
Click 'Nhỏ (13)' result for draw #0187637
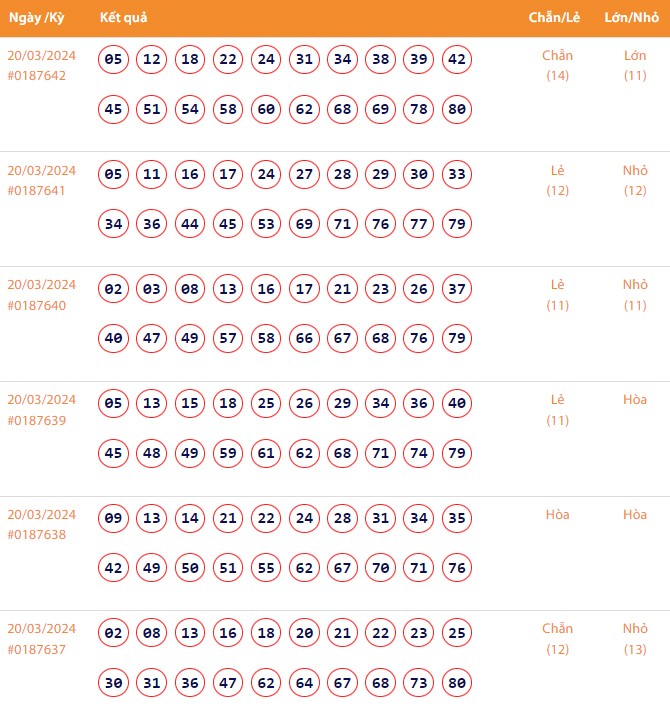[635, 639]
